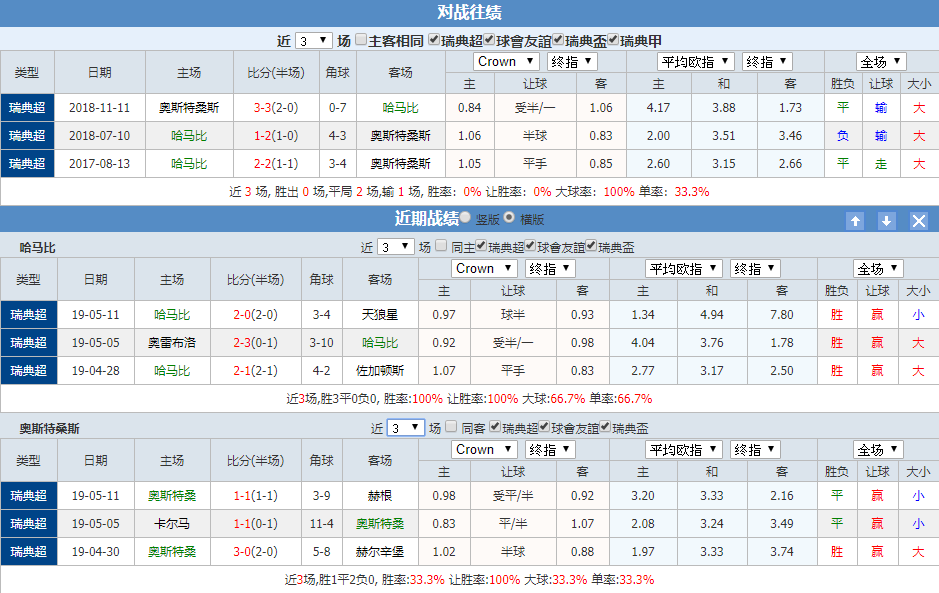Click the move-down arrow icon in 近期战绩 header
This screenshot has width=939, height=593.
tap(886, 220)
